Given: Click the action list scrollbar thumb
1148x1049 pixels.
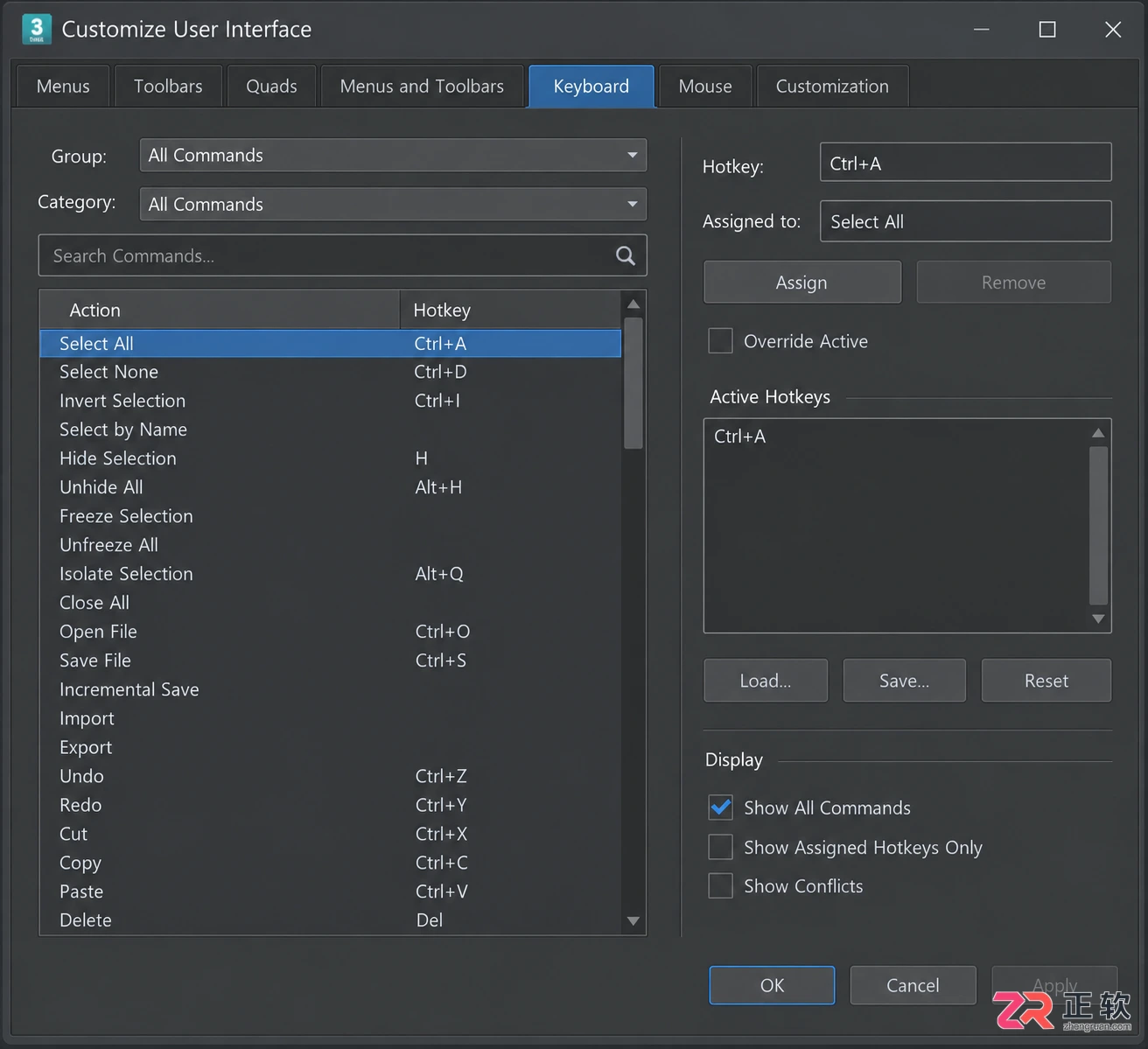Looking at the screenshot, I should point(633,383).
